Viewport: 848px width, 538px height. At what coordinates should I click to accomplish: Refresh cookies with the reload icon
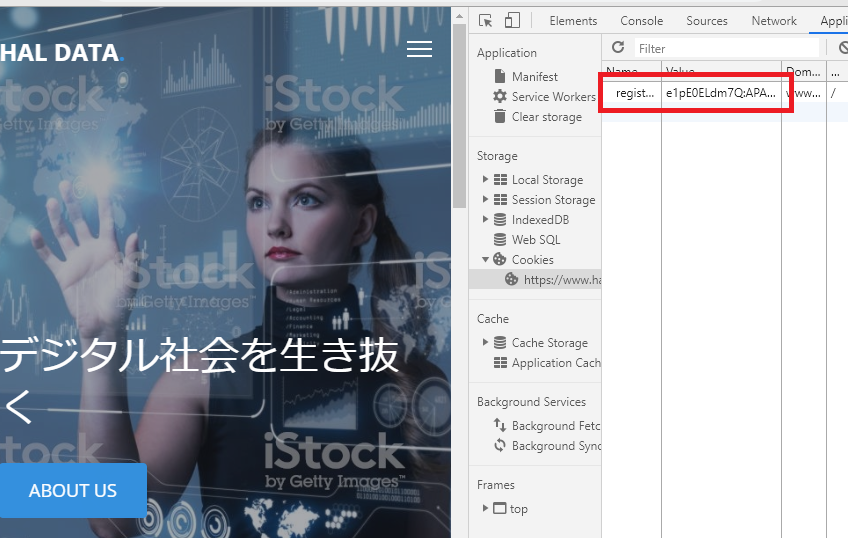(618, 48)
